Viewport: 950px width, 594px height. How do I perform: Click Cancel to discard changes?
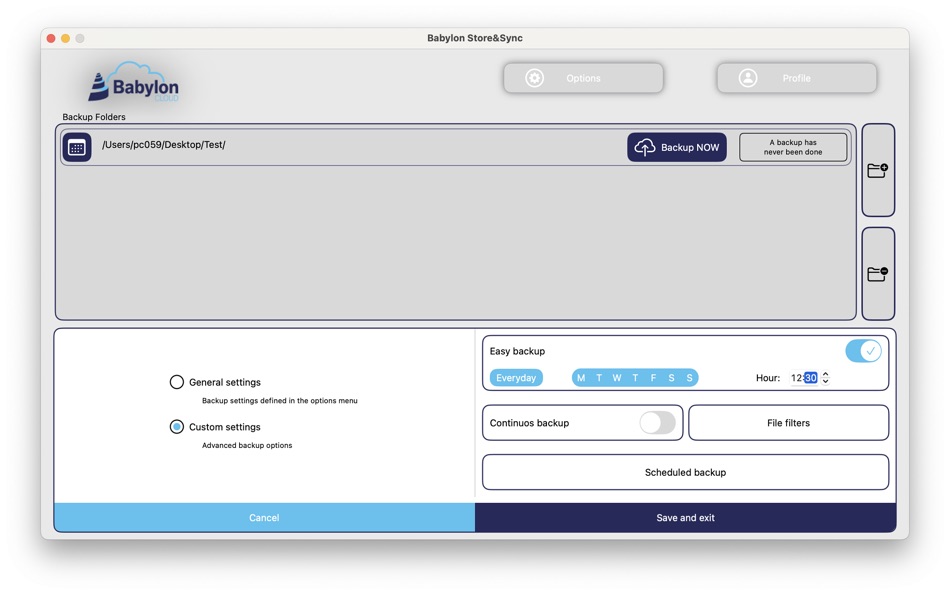pos(264,518)
